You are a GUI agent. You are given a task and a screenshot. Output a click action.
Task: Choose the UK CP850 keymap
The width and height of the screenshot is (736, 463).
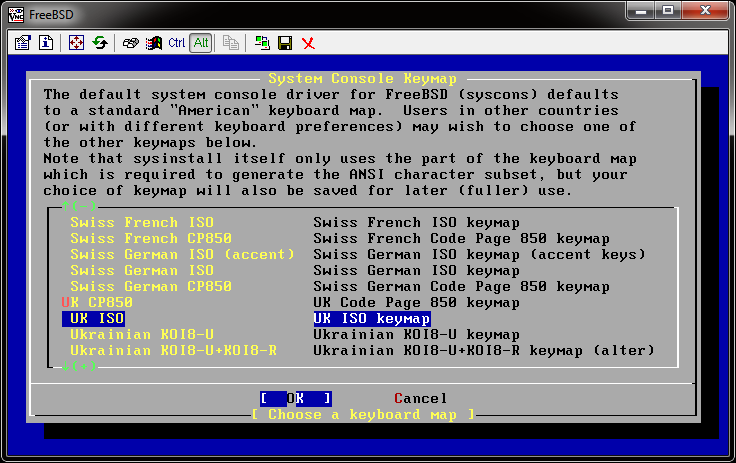pos(97,302)
